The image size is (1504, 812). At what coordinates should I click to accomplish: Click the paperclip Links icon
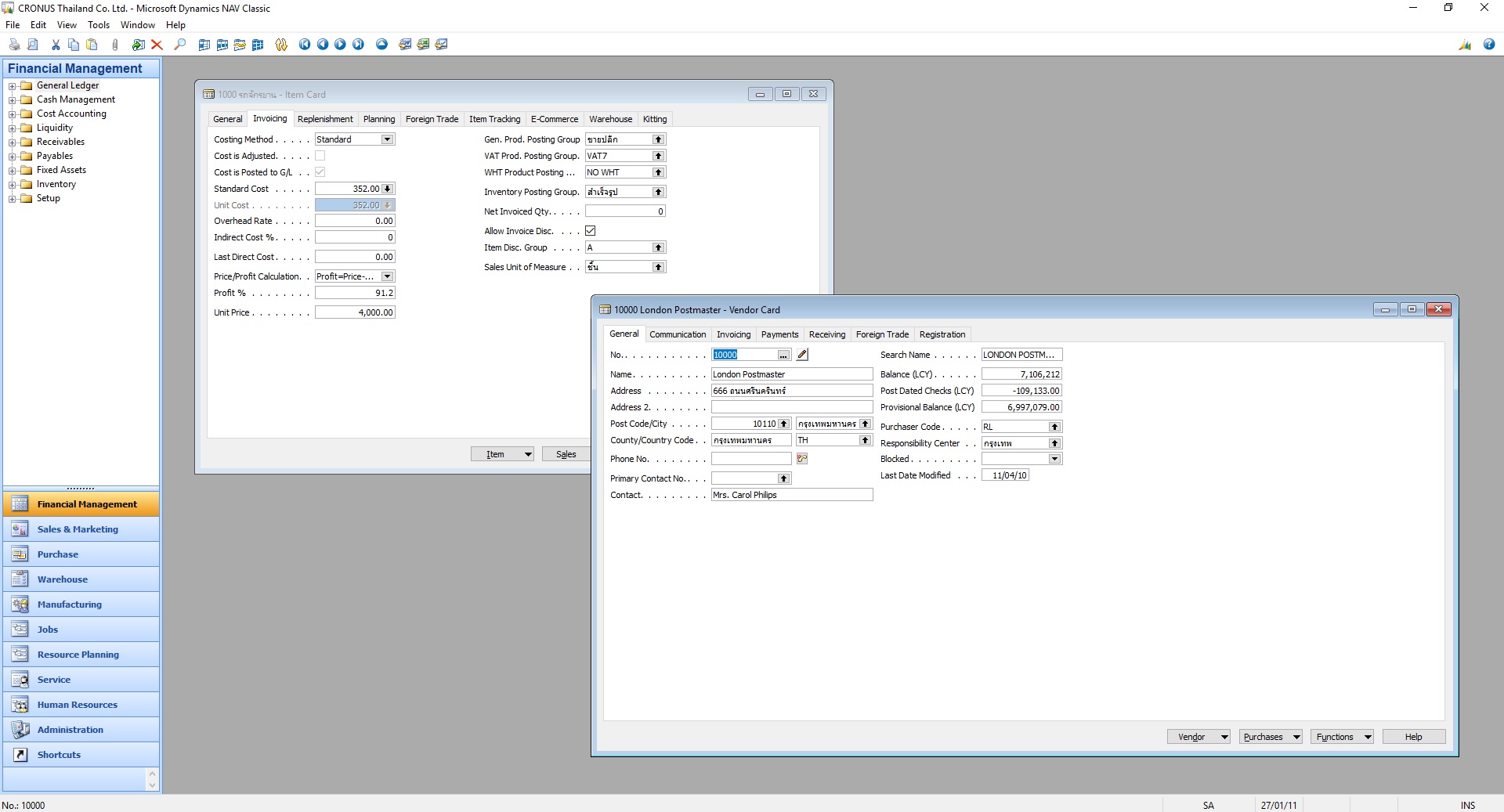click(115, 45)
